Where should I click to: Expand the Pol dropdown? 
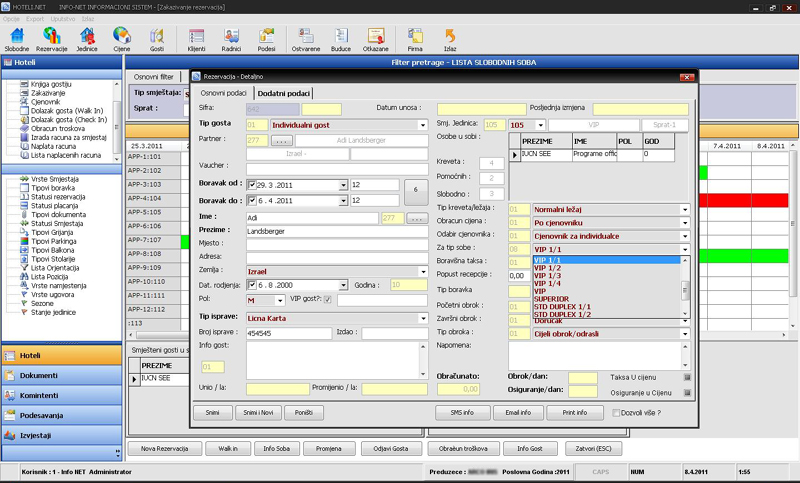[280, 300]
